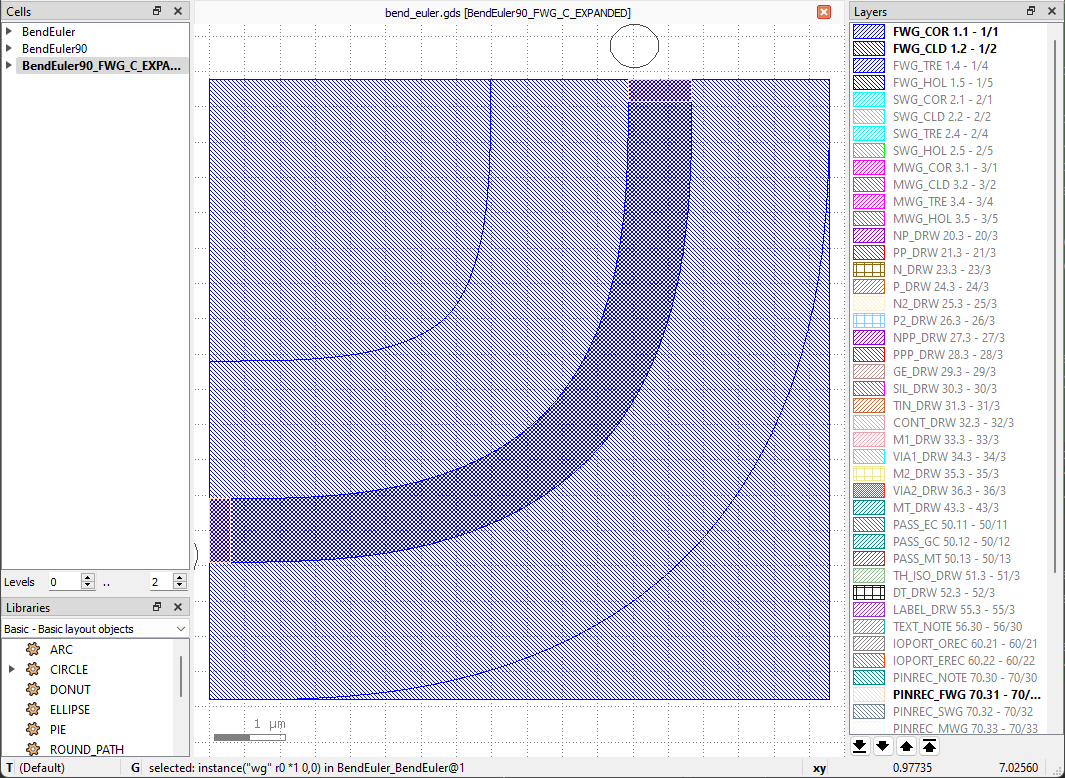Increase the minimum hierarchy level

point(88,578)
